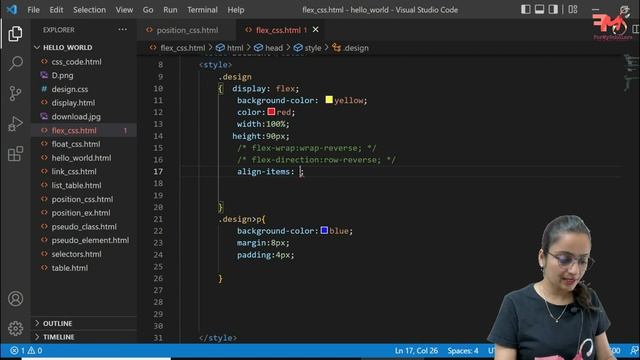The height and width of the screenshot is (360, 640).
Task: Click the download.jpg file icon
Action: click(44, 116)
